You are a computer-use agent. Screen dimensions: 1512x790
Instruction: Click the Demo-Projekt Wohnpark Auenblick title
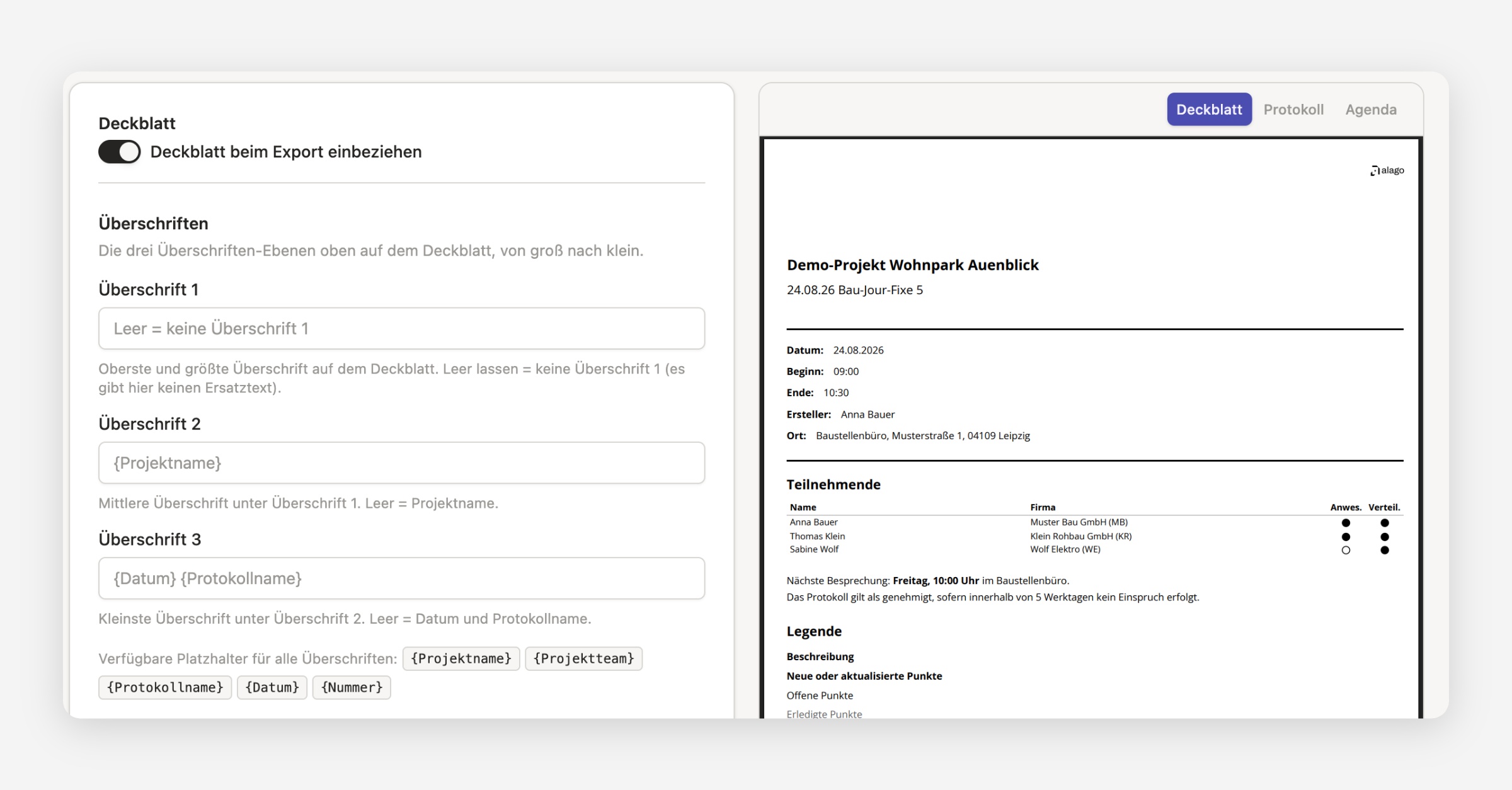(912, 265)
